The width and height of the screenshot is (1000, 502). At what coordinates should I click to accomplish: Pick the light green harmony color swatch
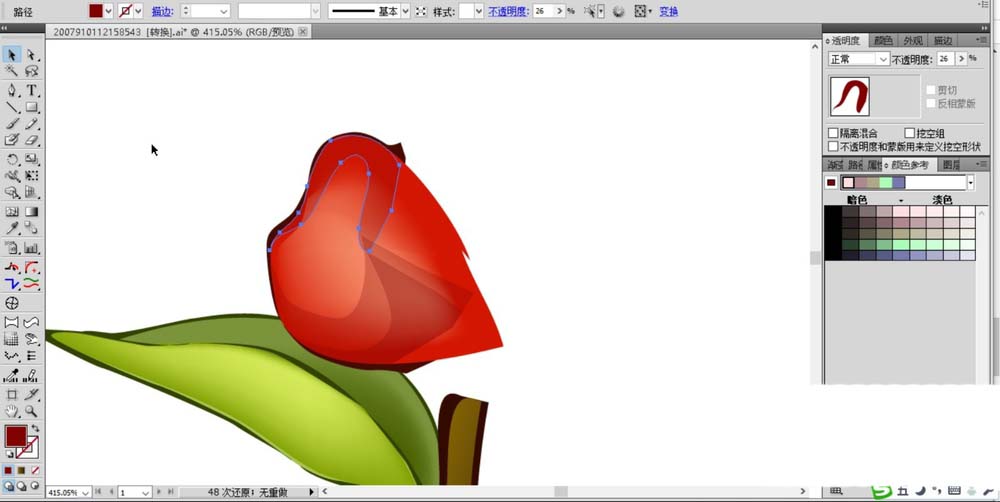885,183
